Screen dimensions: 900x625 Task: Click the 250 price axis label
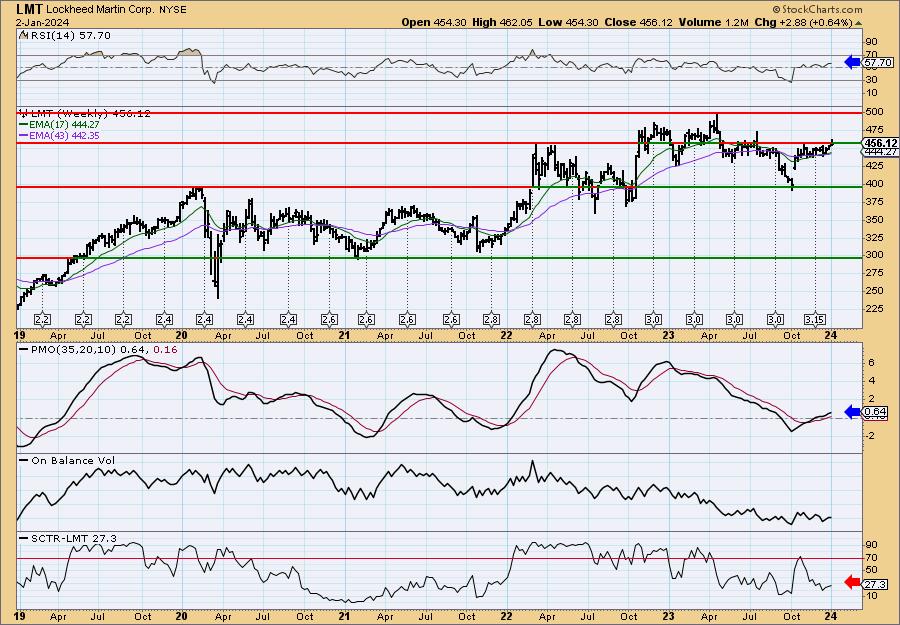(x=874, y=290)
